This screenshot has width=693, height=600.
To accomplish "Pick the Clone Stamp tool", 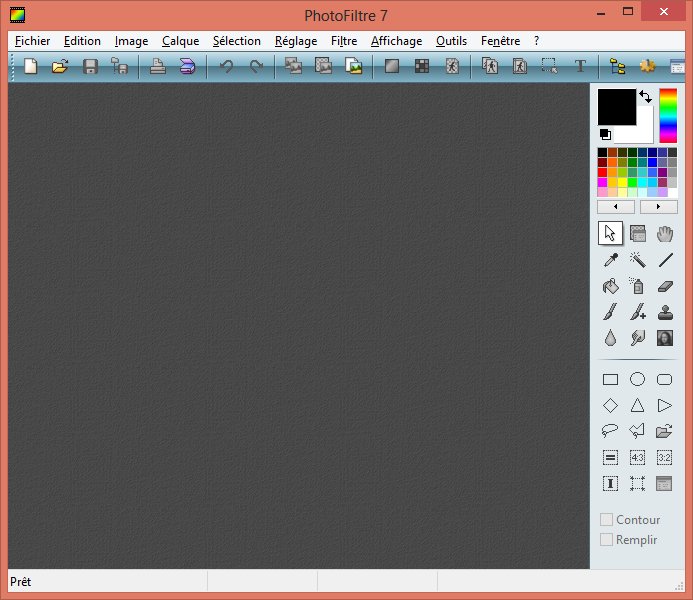I will 665,312.
